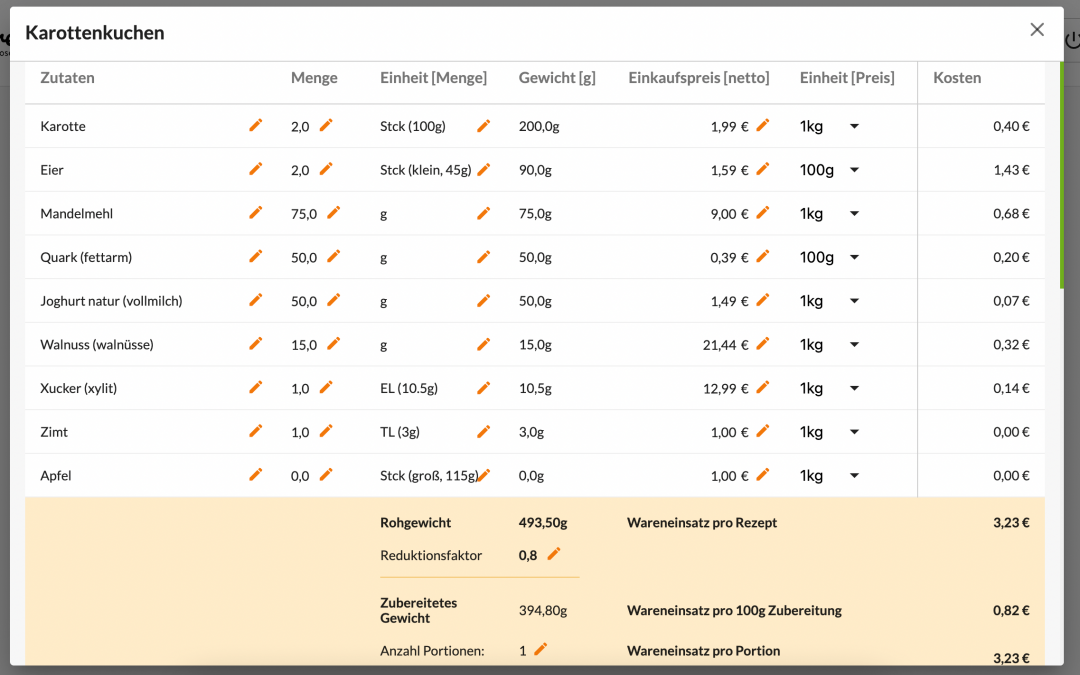Click the Zutaten column header
The image size is (1080, 675).
[x=67, y=78]
